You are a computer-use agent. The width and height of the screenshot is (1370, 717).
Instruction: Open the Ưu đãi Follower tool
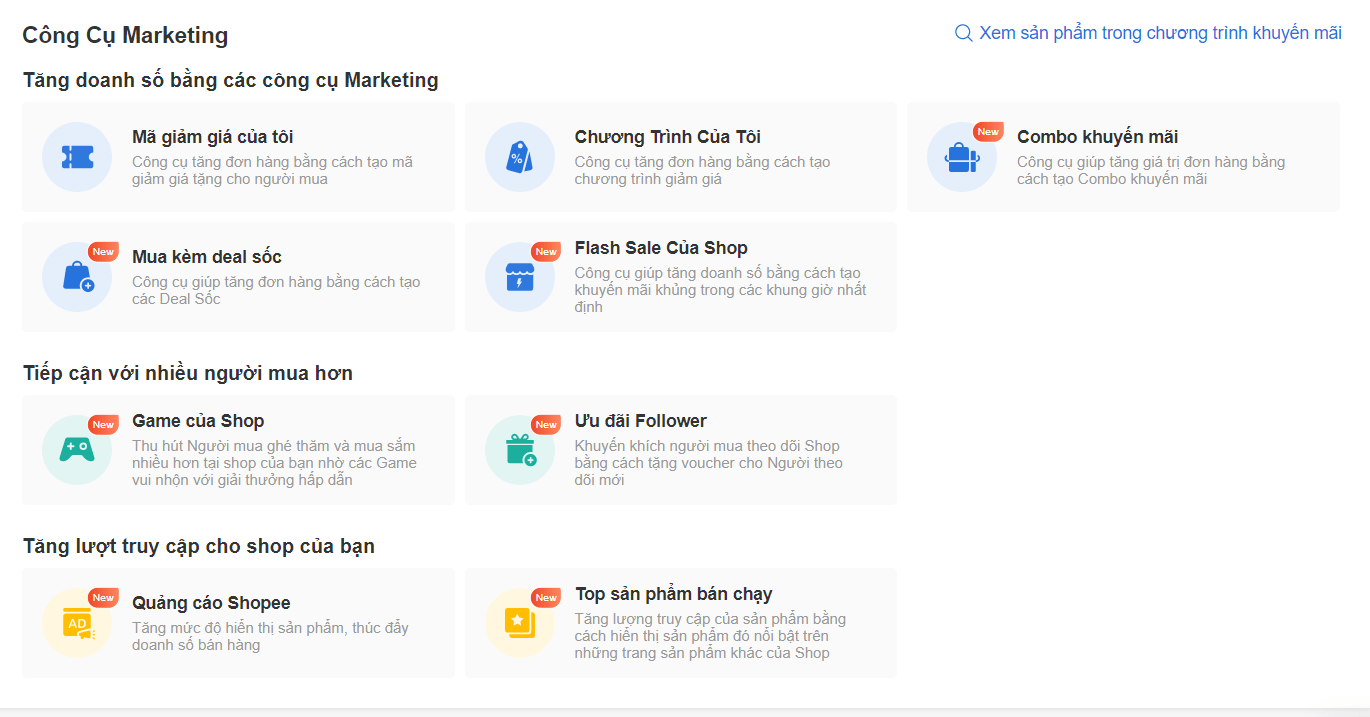tap(680, 450)
